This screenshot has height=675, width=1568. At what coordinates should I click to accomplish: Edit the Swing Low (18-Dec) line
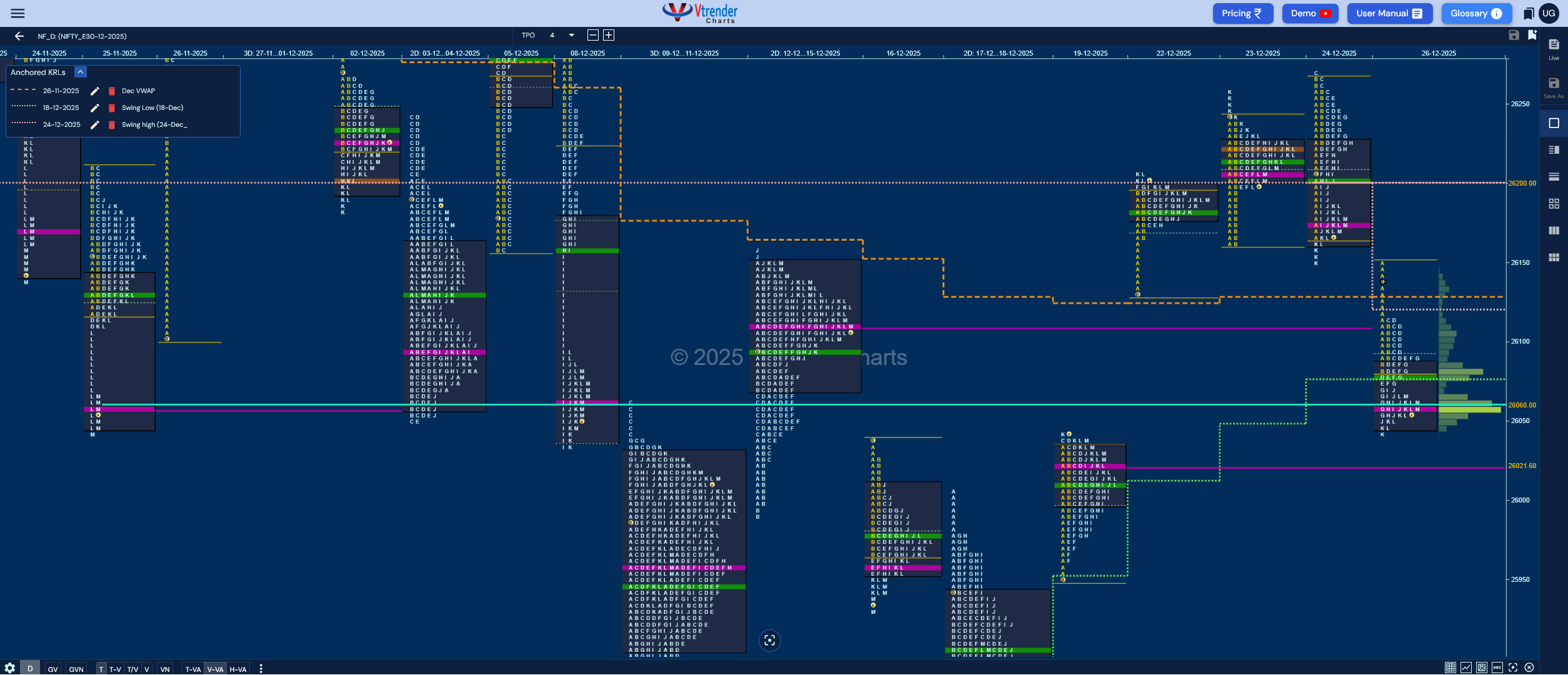pyautogui.click(x=95, y=108)
